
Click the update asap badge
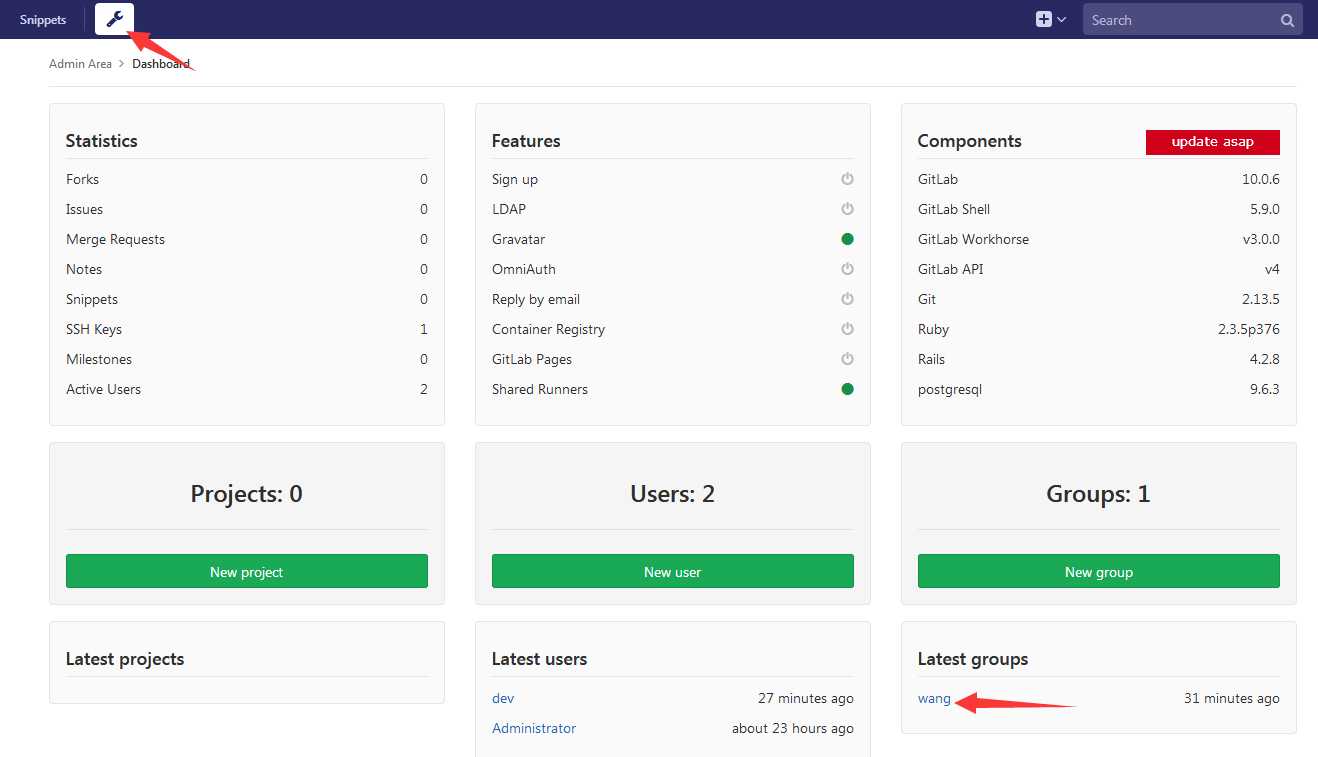pyautogui.click(x=1212, y=142)
